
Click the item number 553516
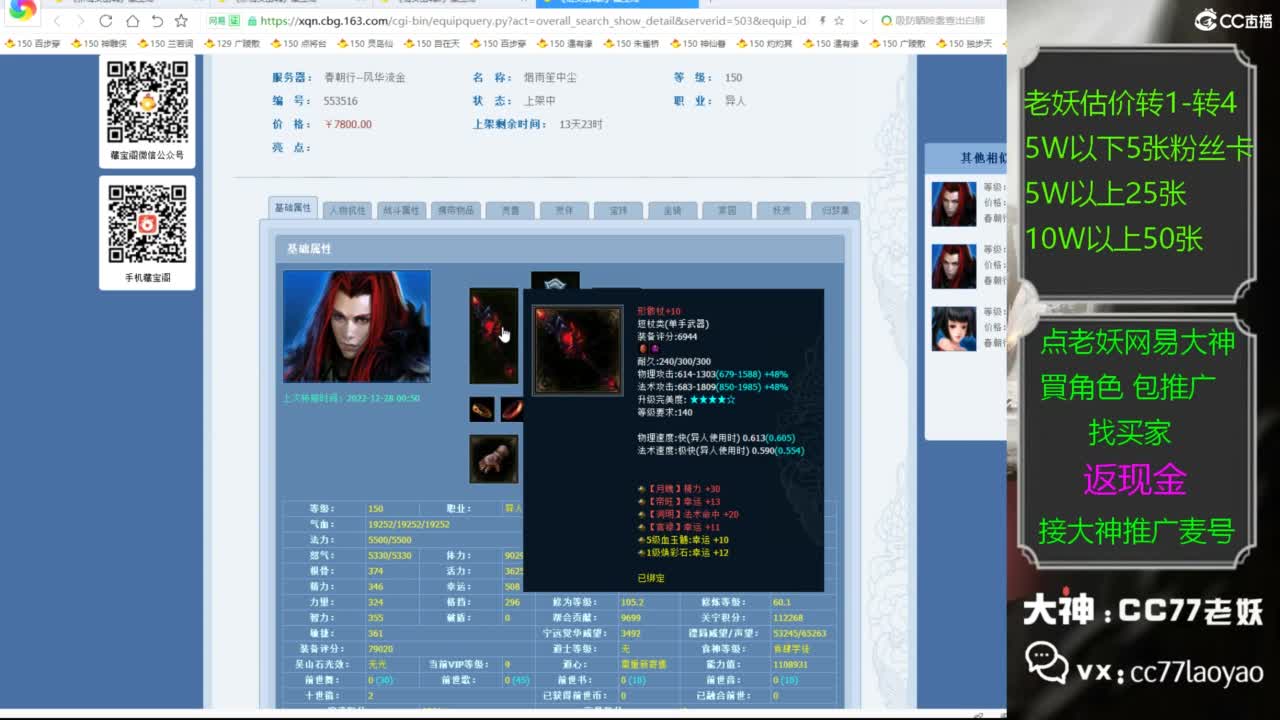click(341, 101)
